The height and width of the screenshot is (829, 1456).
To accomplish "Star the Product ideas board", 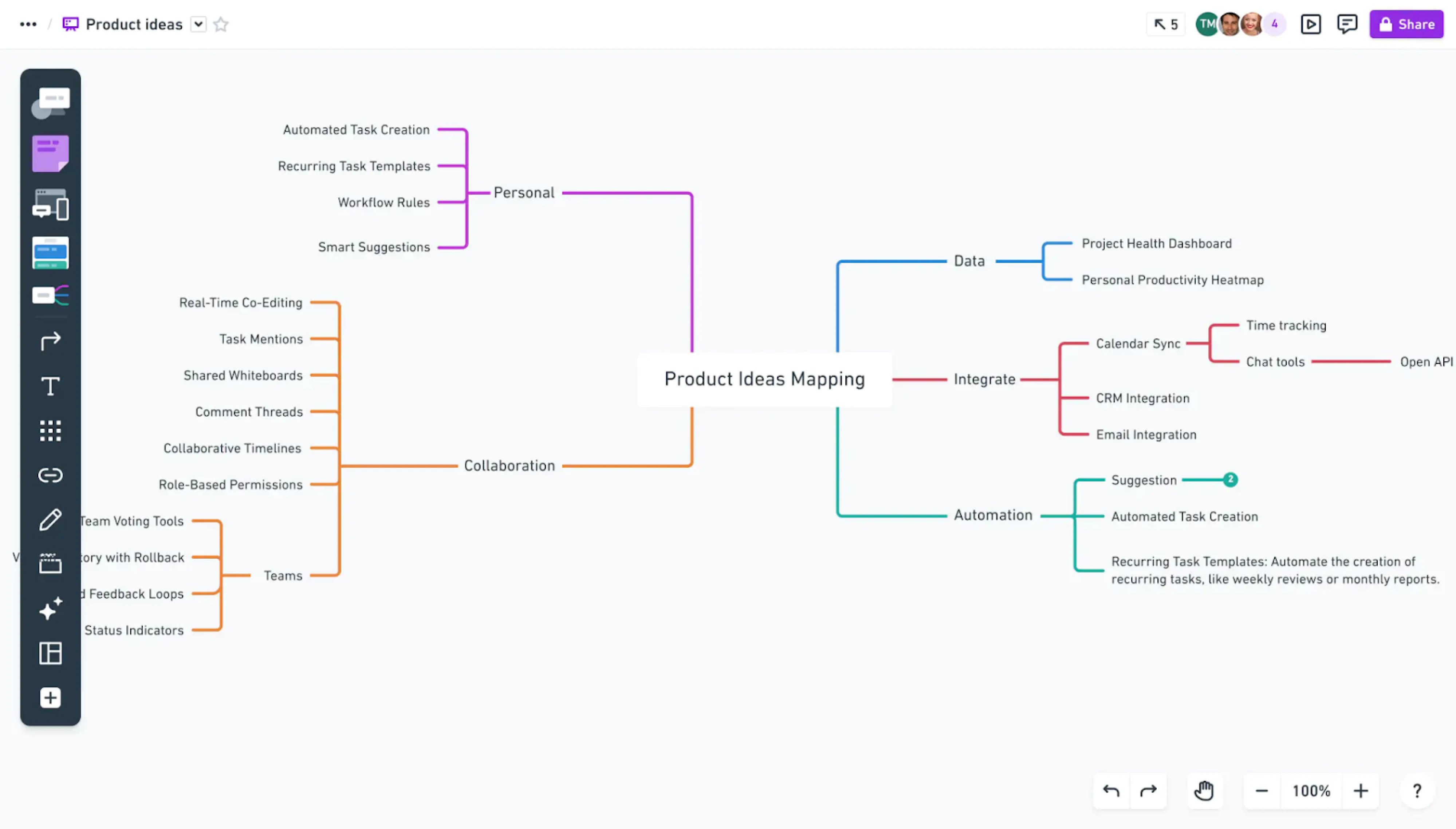I will (x=221, y=24).
